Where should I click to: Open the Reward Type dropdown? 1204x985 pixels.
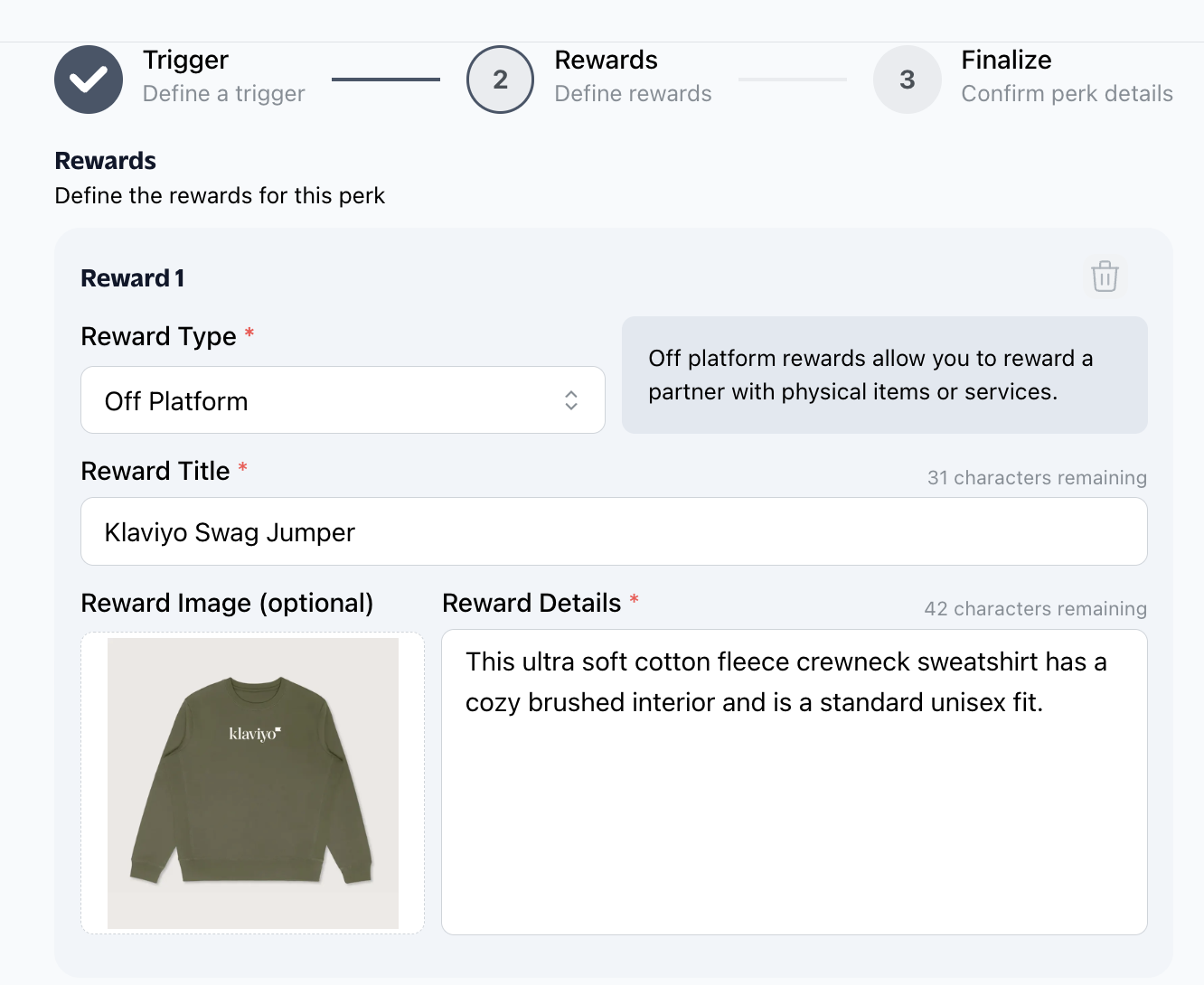343,400
